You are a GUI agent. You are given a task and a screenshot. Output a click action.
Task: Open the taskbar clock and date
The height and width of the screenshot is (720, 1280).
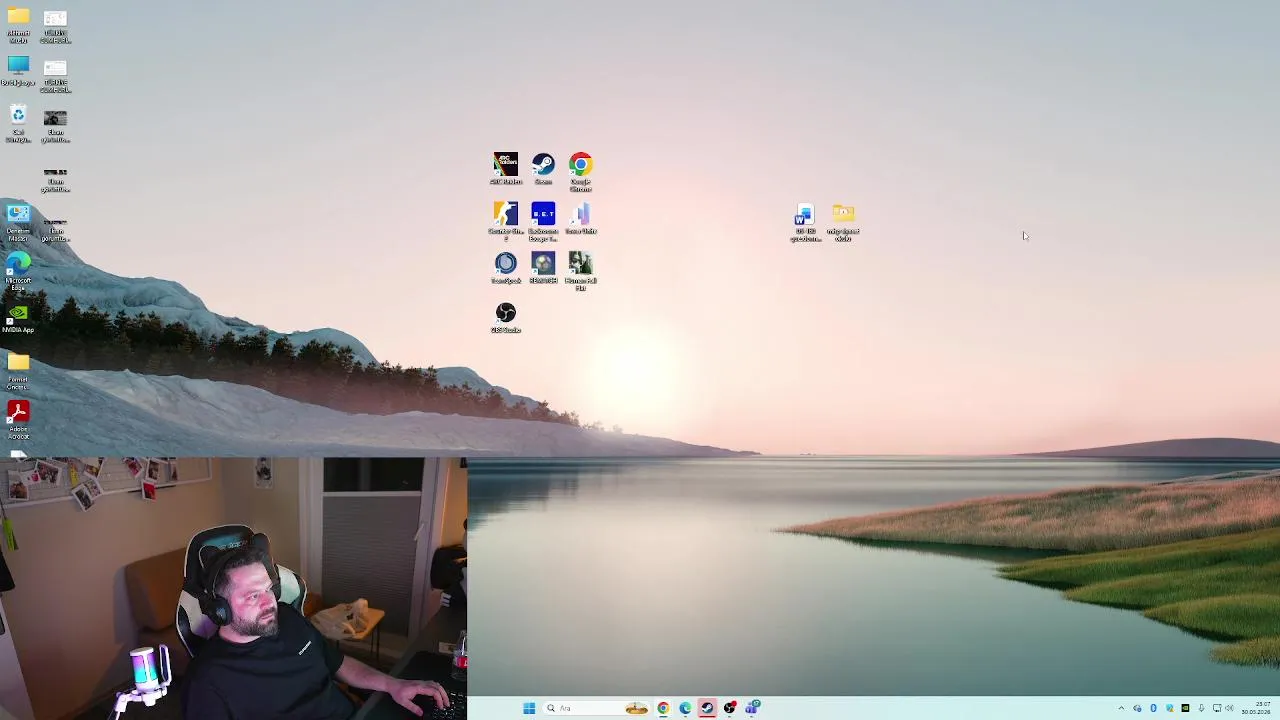[1256, 708]
